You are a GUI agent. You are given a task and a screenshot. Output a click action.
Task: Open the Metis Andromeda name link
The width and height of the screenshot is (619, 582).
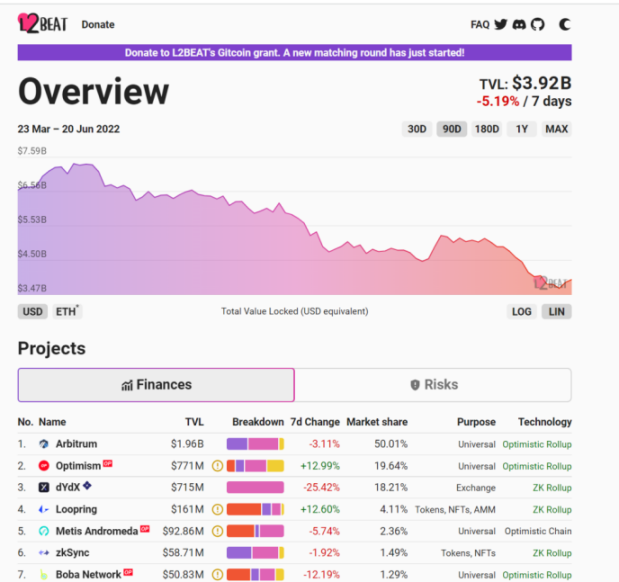tap(97, 531)
